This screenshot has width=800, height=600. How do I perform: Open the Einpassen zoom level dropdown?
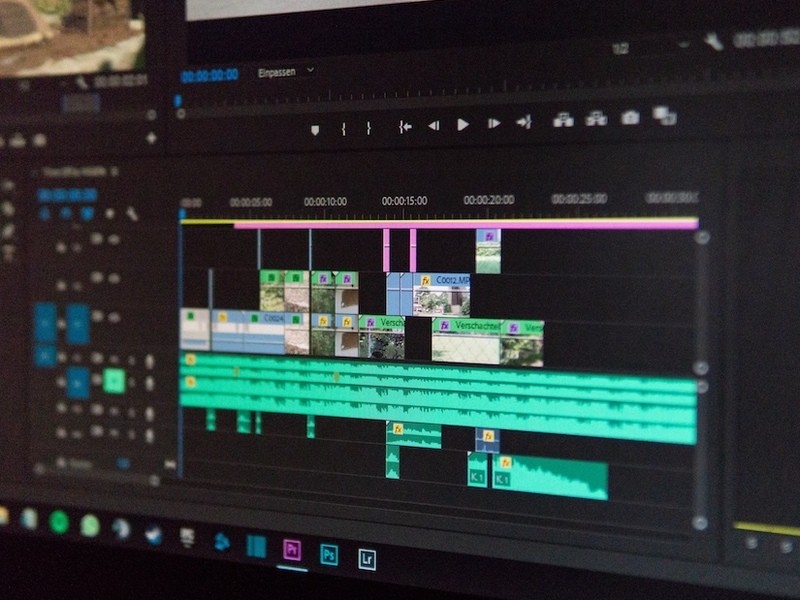click(286, 72)
